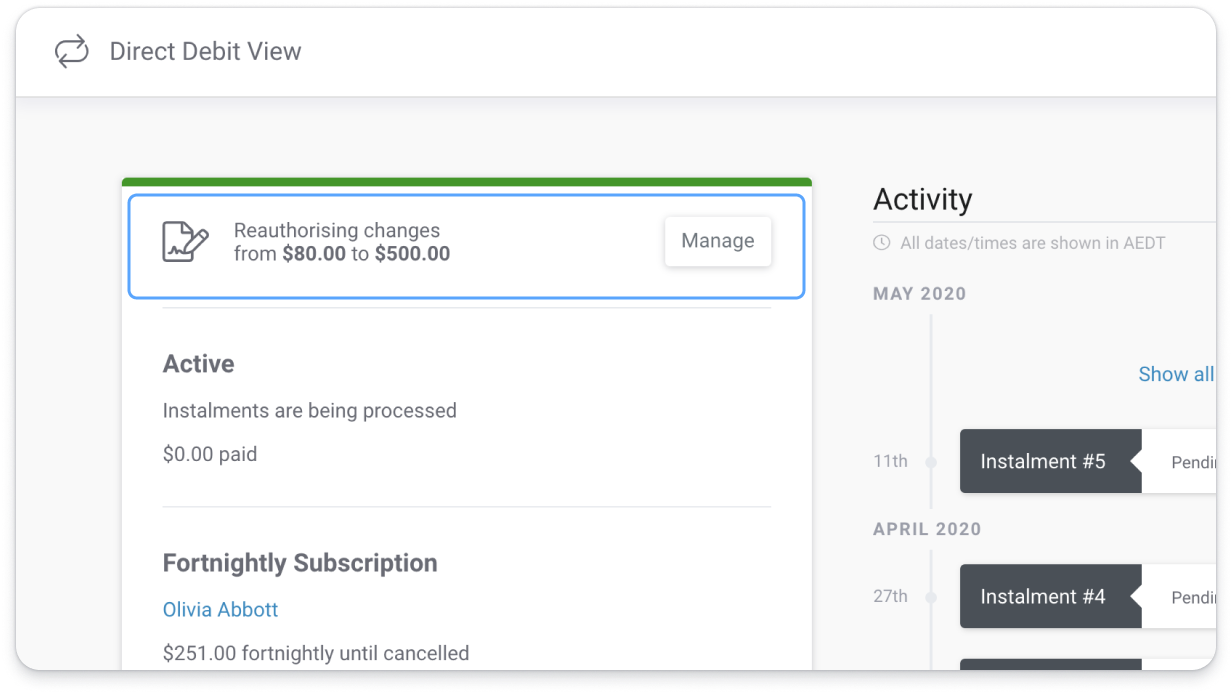Click Pending status next to Instalment #4

(1193, 598)
